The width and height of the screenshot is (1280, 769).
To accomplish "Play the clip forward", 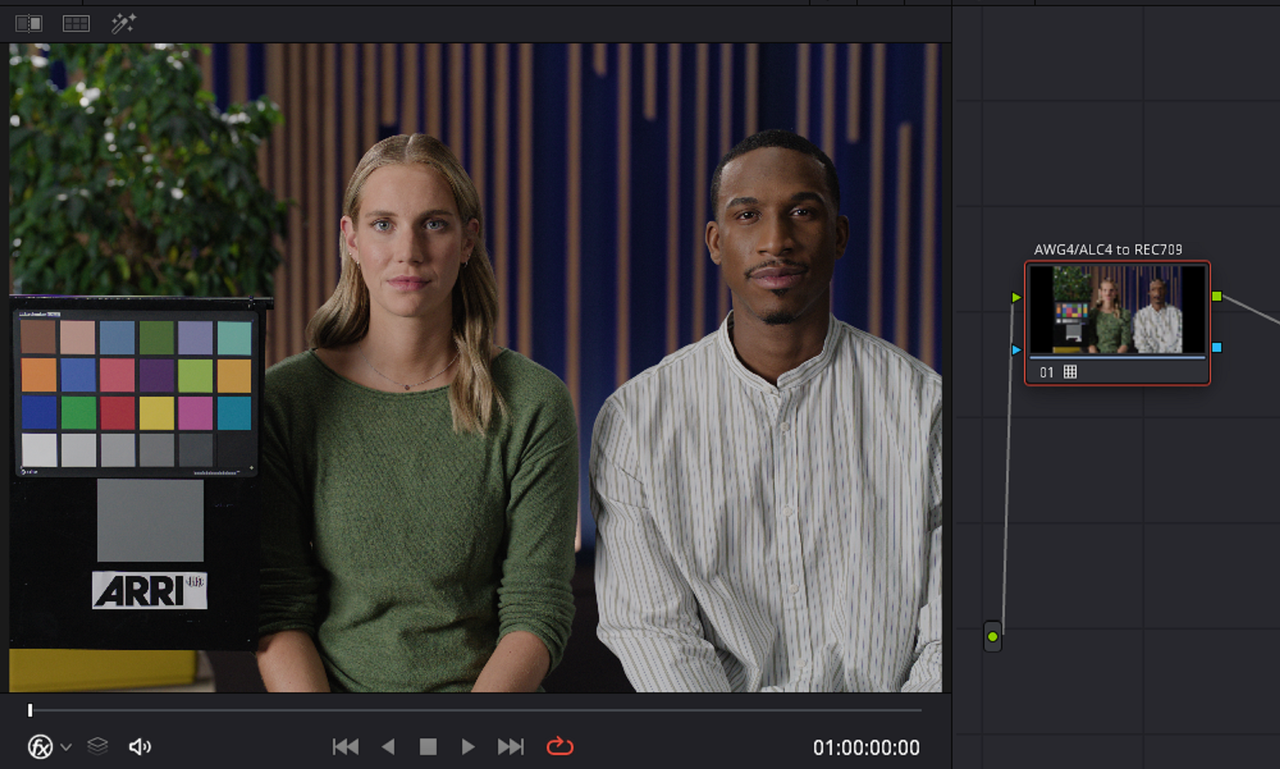I will 468,746.
